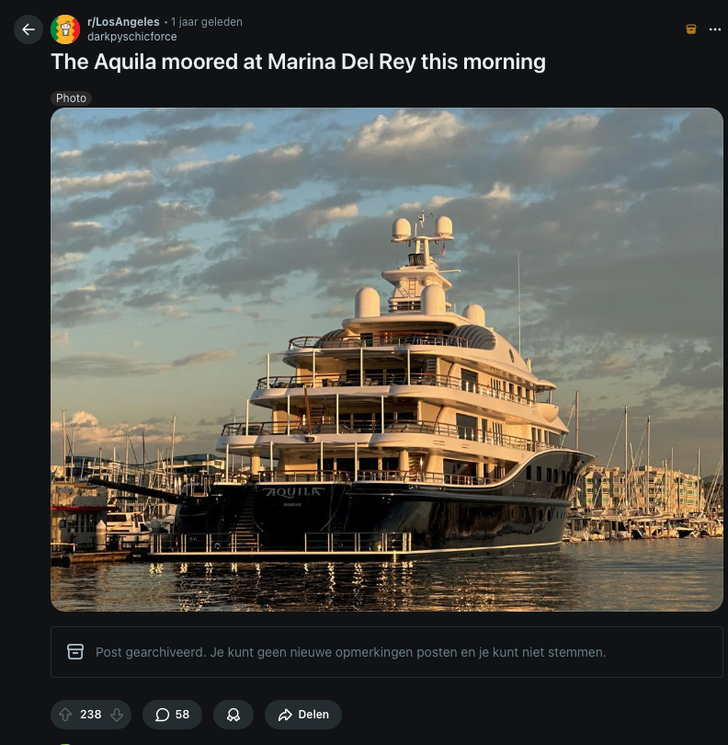Click the 58 comments count
The height and width of the screenshot is (745, 728).
[182, 714]
